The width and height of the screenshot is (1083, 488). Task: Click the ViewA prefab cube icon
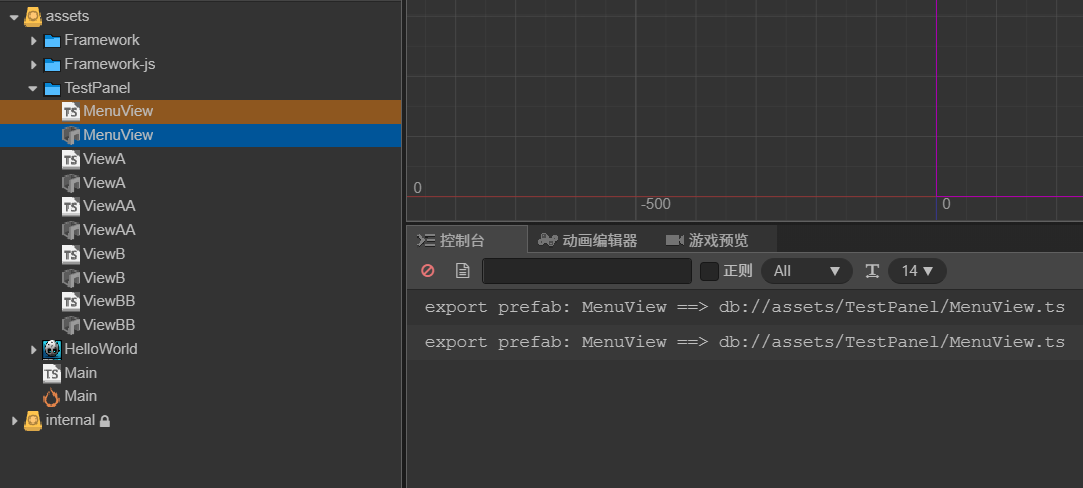coord(71,183)
